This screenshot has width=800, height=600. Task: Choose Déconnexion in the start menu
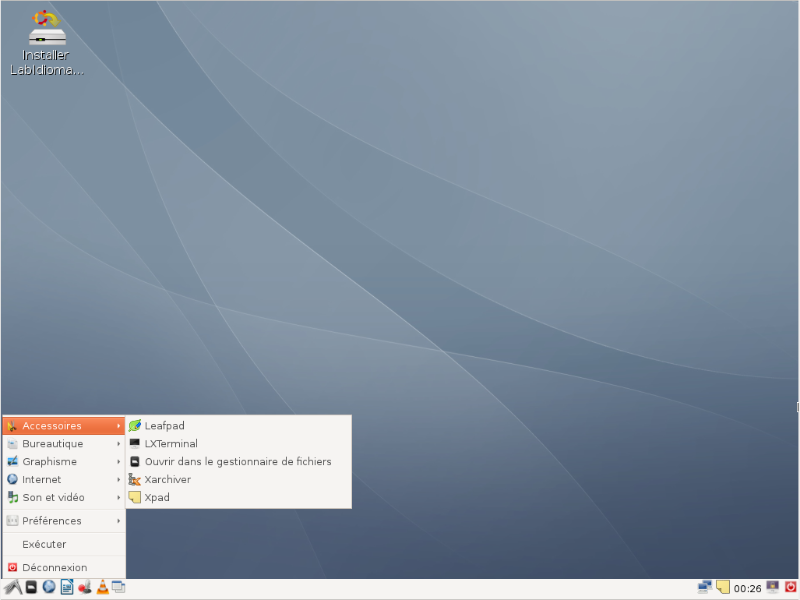54,568
